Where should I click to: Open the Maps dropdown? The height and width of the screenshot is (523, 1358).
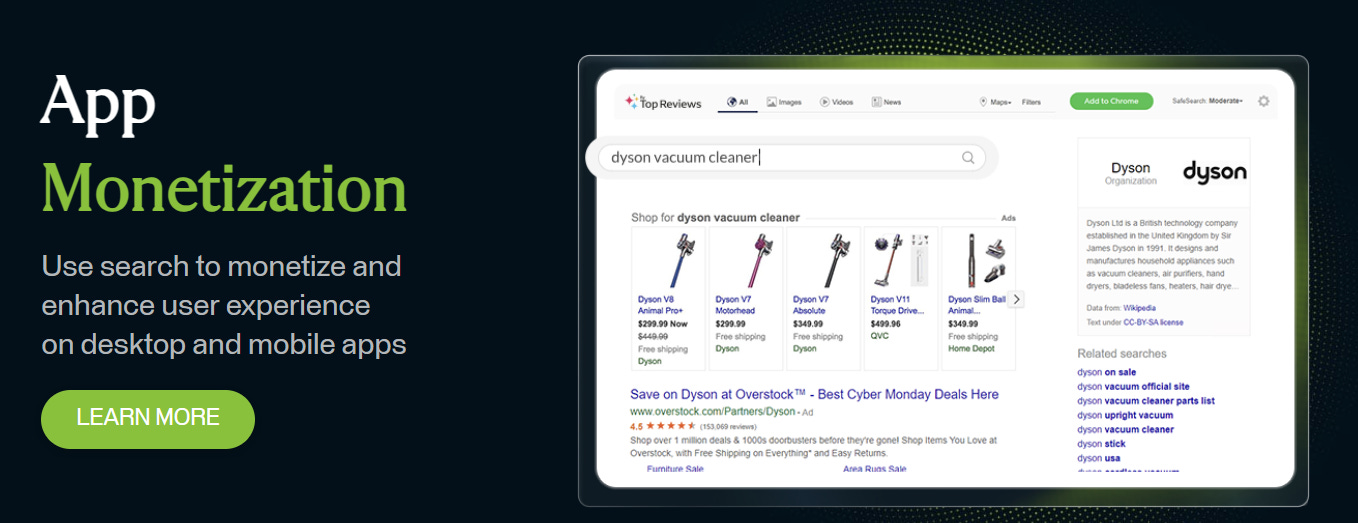coord(995,102)
